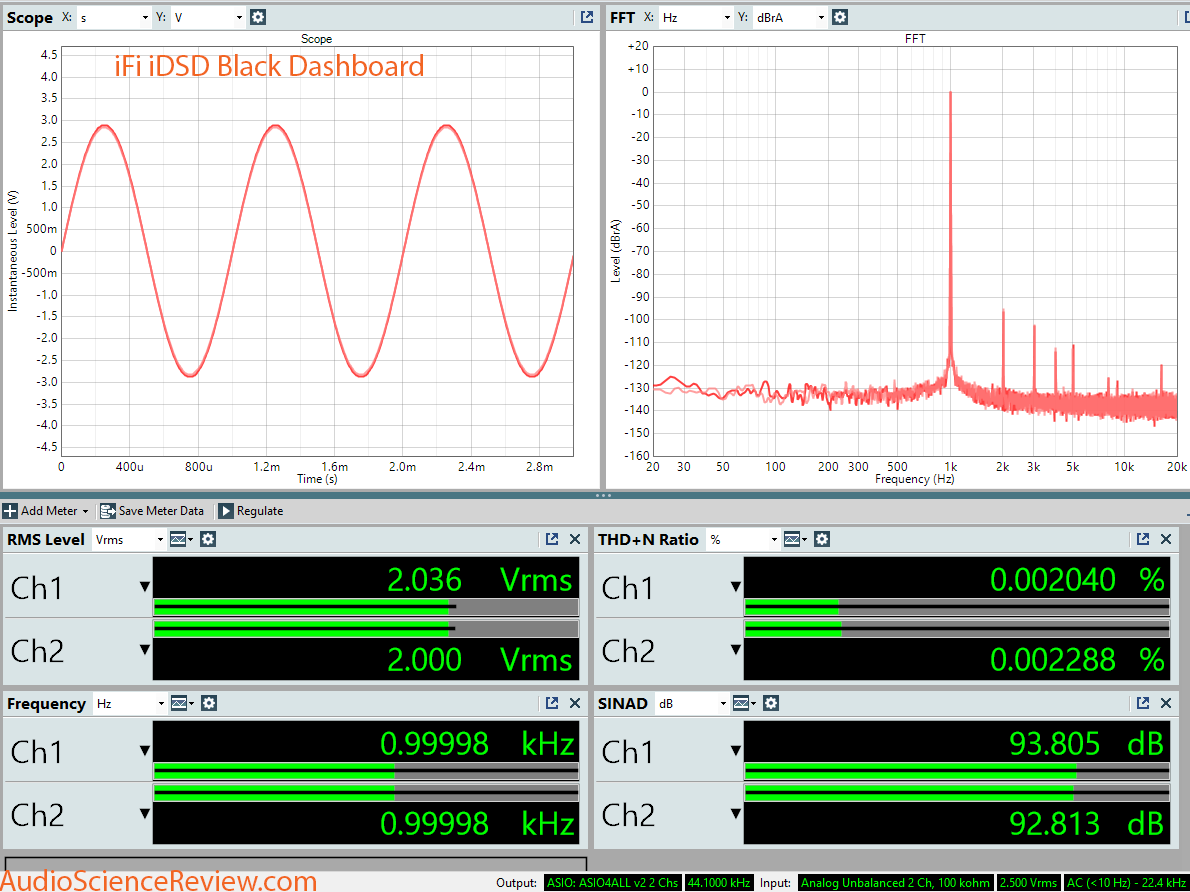Click the Scope panel title label
The height and width of the screenshot is (892, 1190).
(x=30, y=17)
